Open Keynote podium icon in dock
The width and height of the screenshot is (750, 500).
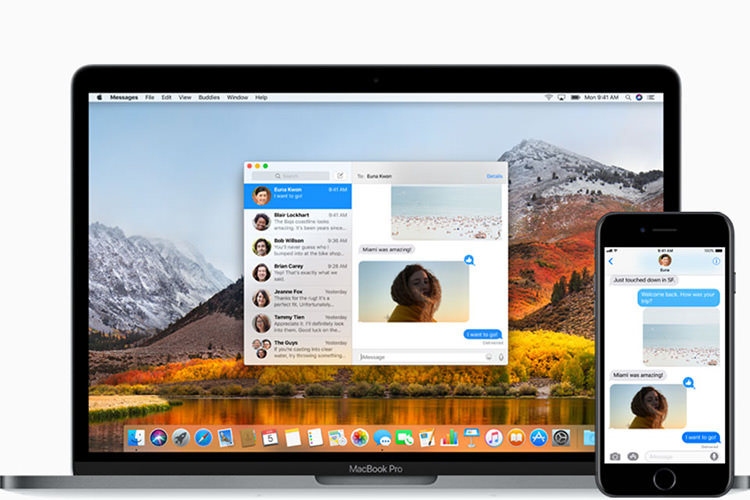pyautogui.click(x=471, y=437)
